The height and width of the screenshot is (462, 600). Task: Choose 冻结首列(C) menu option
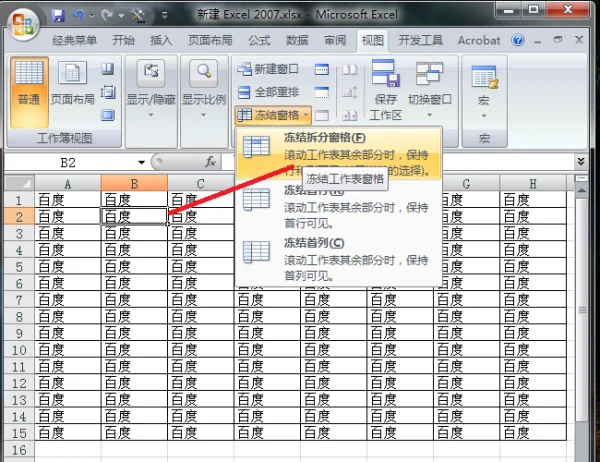(339, 259)
